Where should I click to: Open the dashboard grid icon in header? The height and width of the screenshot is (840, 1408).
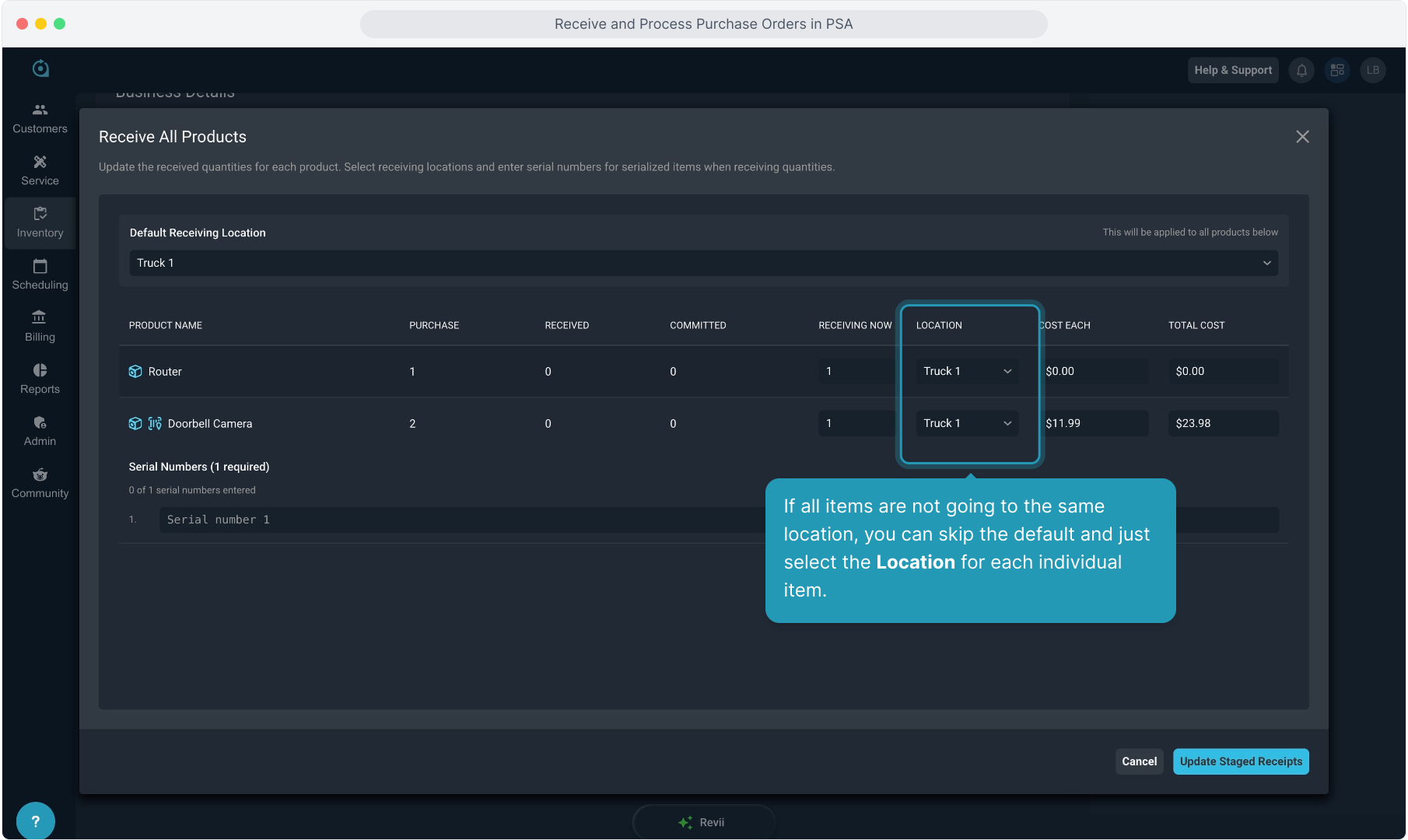(1337, 70)
